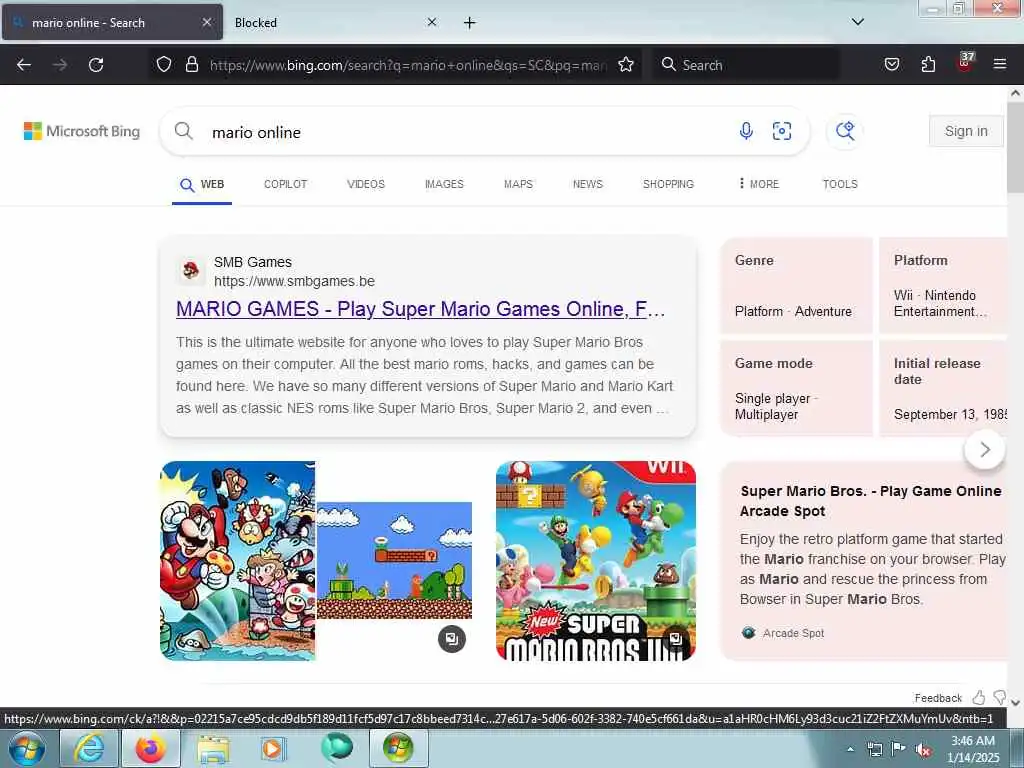Click the thumbs down feedback icon
This screenshot has height=768, width=1024.
click(999, 697)
